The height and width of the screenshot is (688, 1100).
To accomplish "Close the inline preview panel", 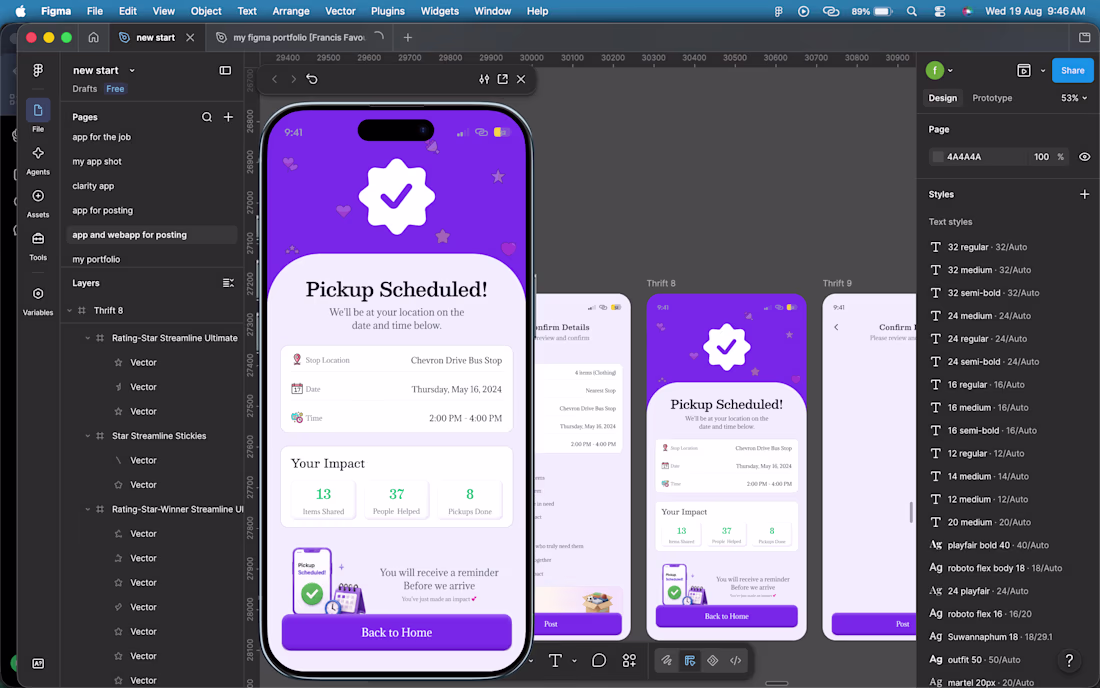I will tap(521, 79).
